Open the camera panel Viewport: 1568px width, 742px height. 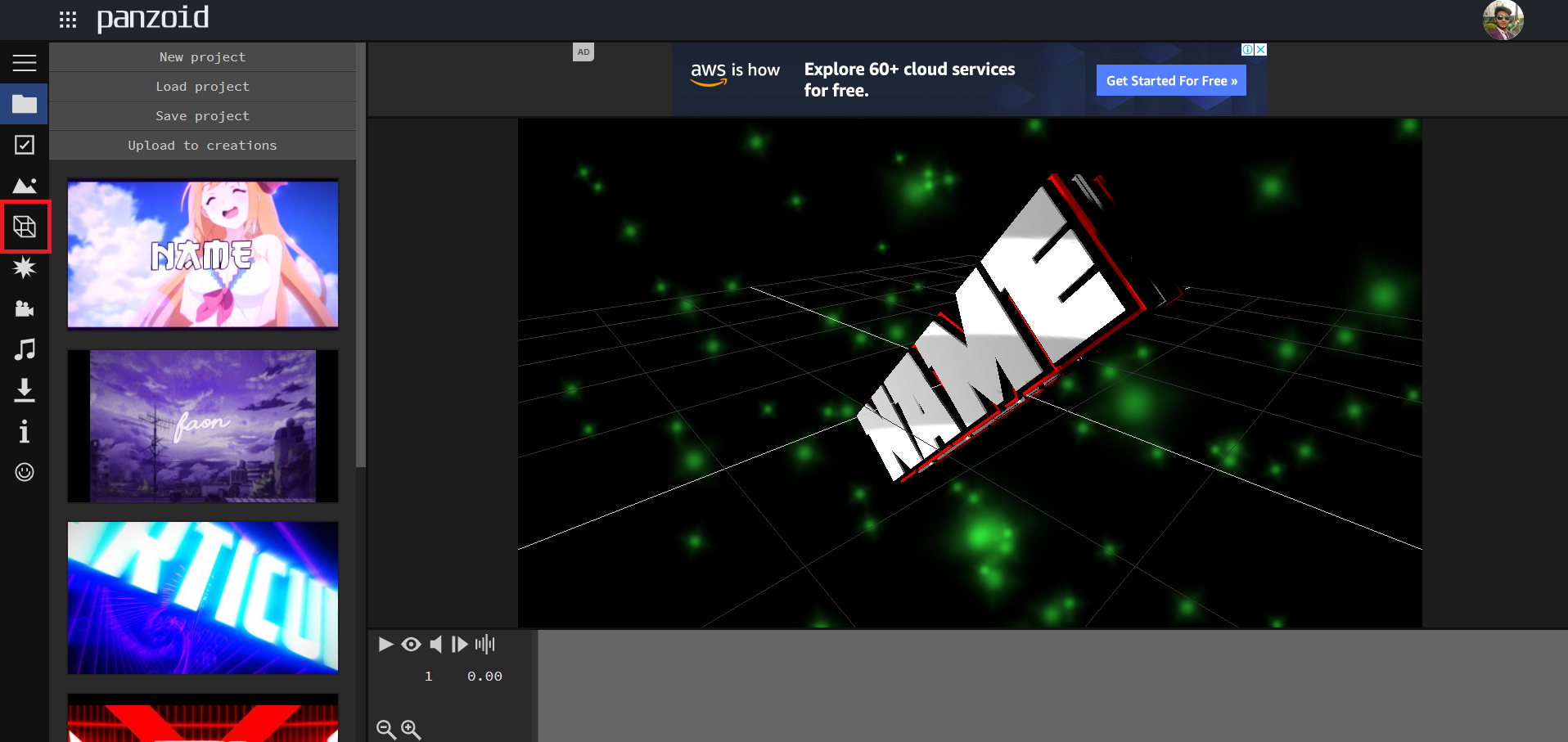(25, 308)
